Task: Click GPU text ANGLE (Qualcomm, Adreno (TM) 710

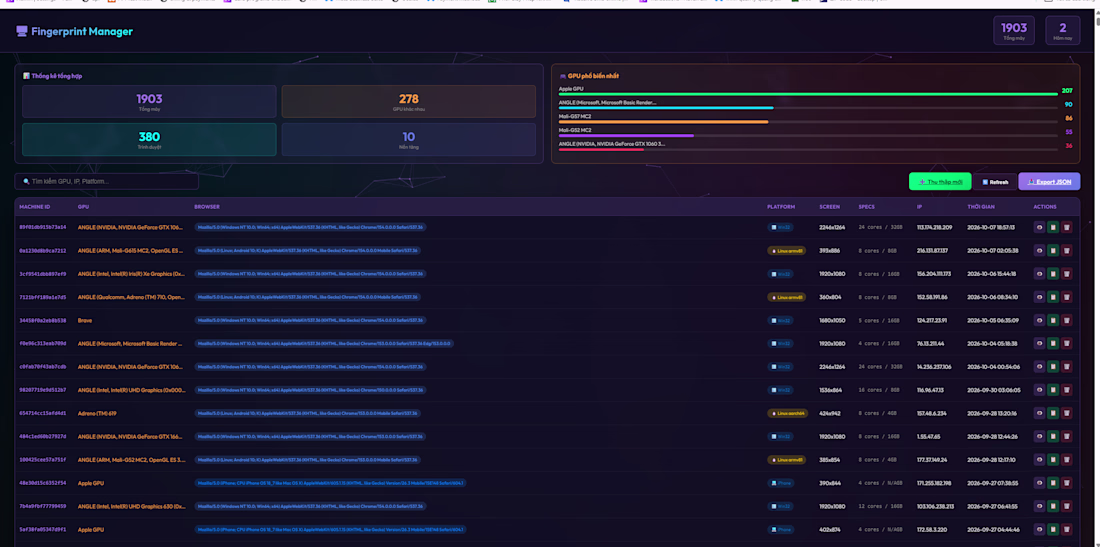Action: coord(131,297)
